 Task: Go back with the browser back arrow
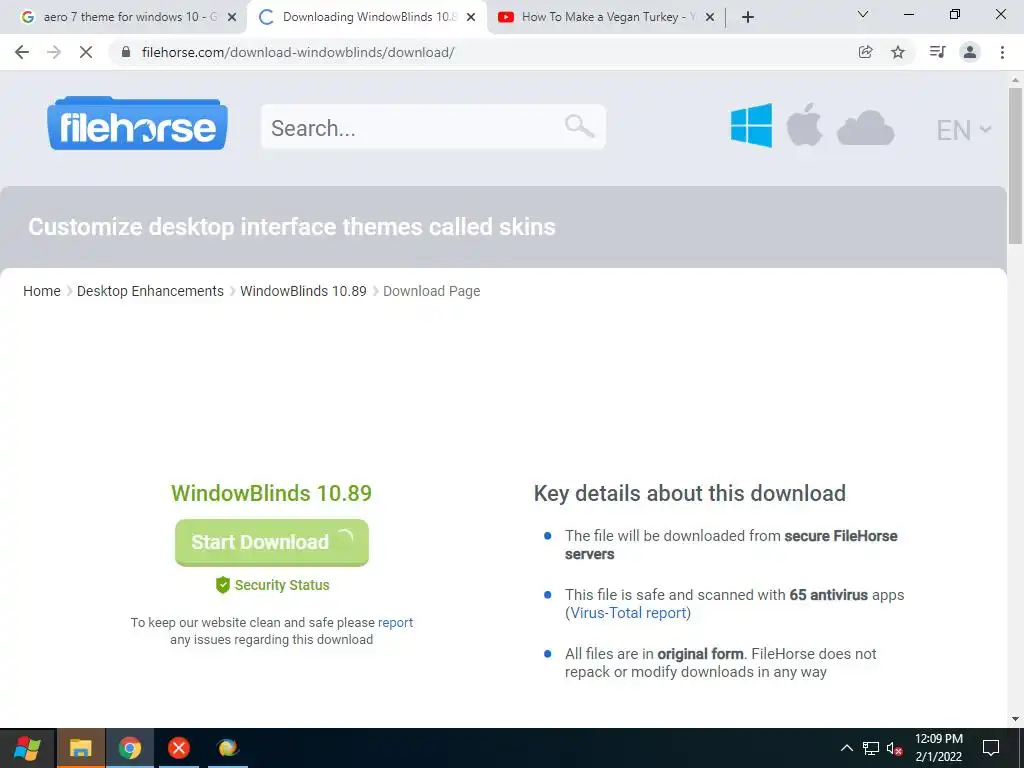click(22, 52)
